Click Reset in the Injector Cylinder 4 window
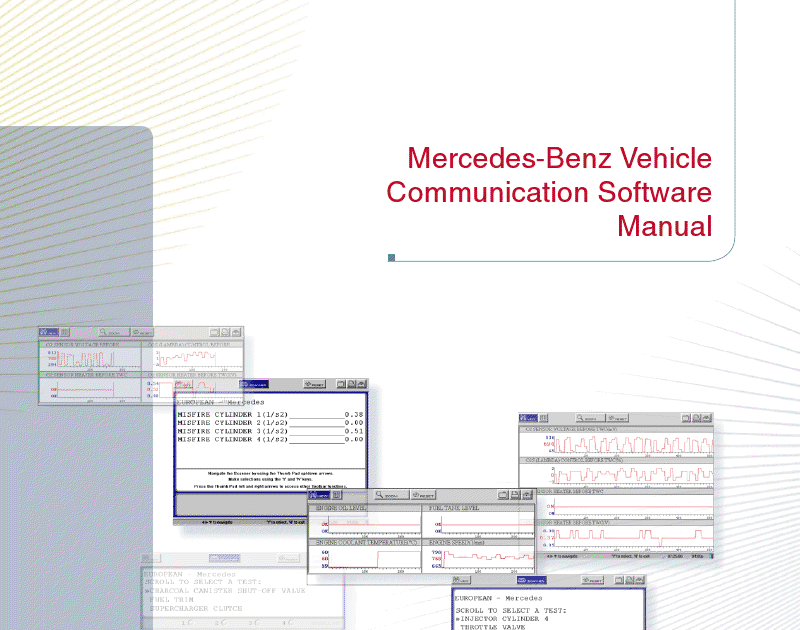The image size is (800, 630). pyautogui.click(x=593, y=580)
